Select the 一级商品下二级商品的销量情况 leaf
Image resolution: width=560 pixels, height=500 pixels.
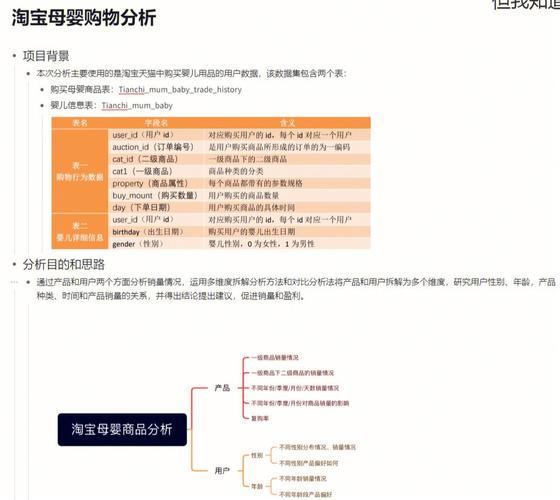click(x=292, y=373)
